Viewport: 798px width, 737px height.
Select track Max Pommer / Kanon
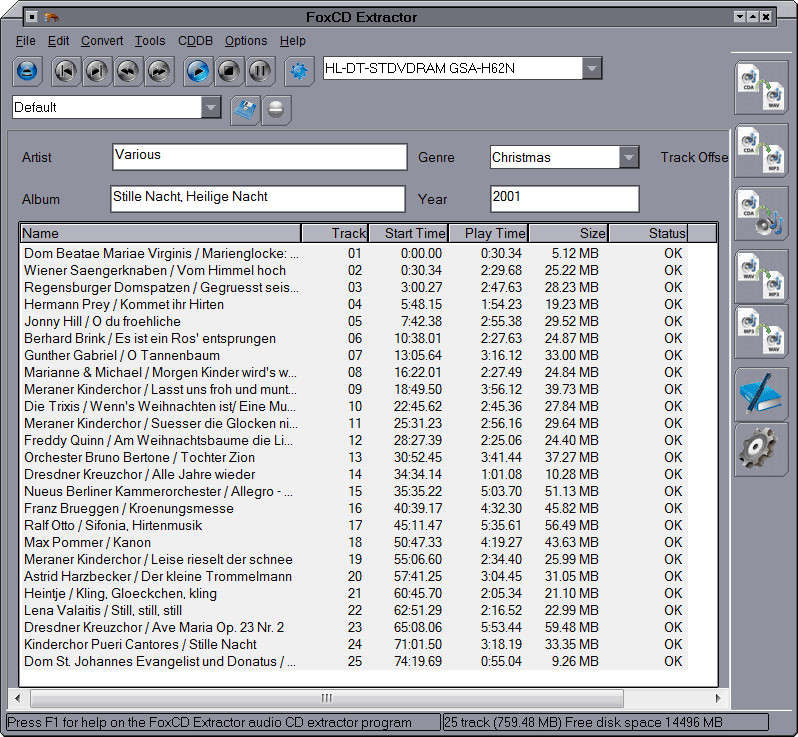tap(355, 542)
